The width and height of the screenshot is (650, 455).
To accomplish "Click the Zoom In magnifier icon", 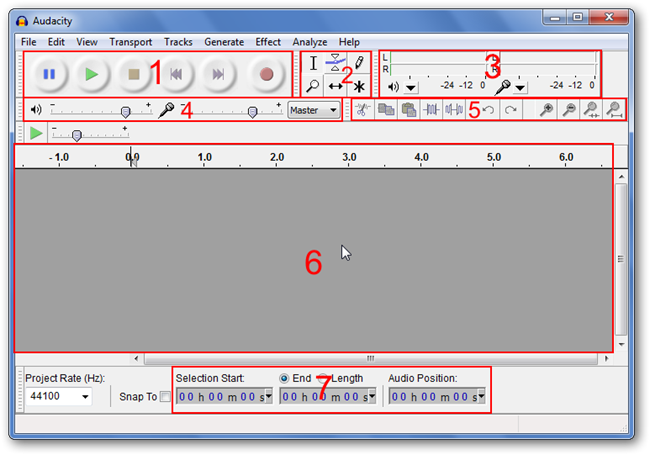I will tap(546, 110).
